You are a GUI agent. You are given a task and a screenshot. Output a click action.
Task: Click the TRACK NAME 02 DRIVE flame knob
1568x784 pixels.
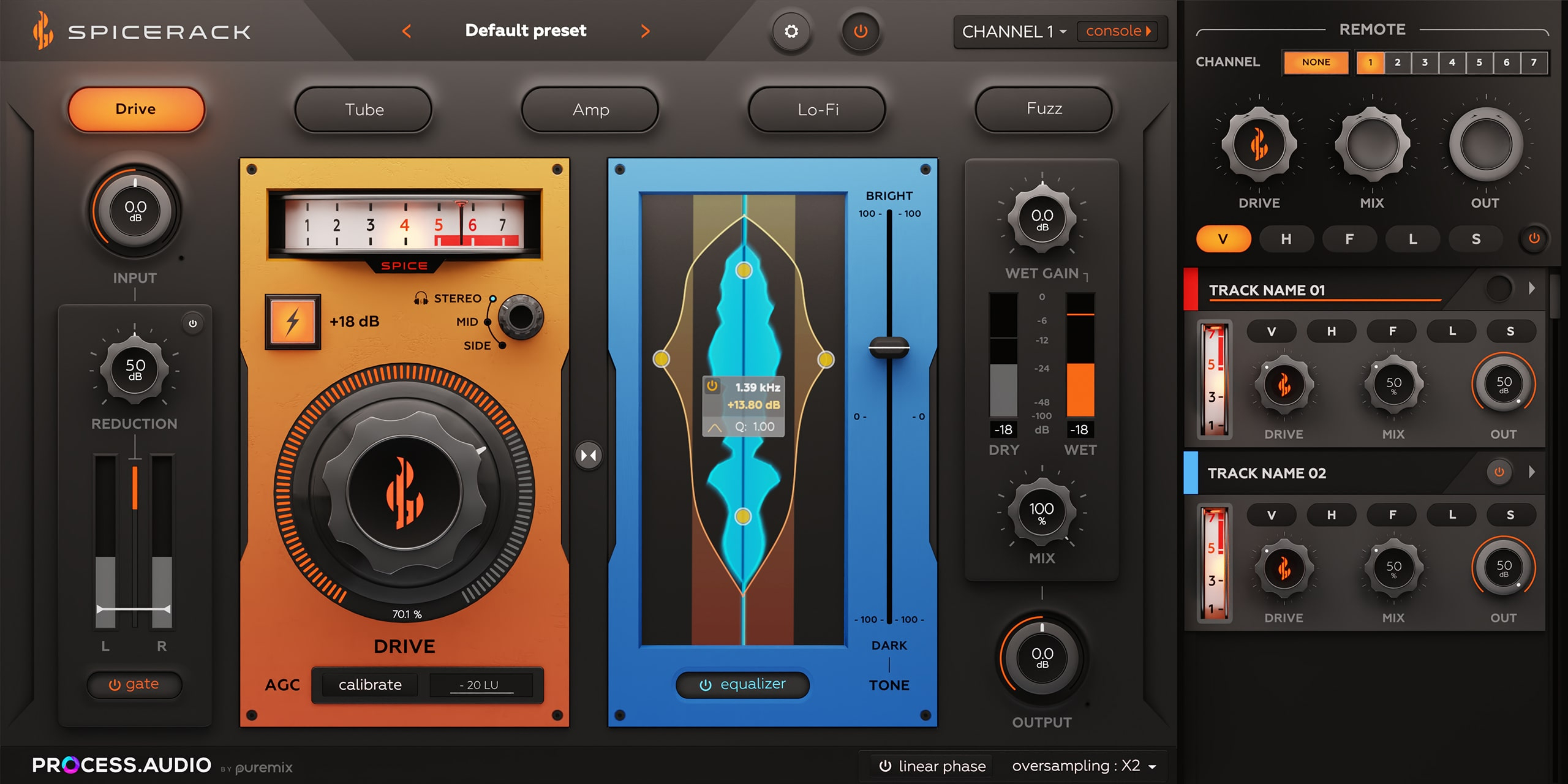[1284, 568]
